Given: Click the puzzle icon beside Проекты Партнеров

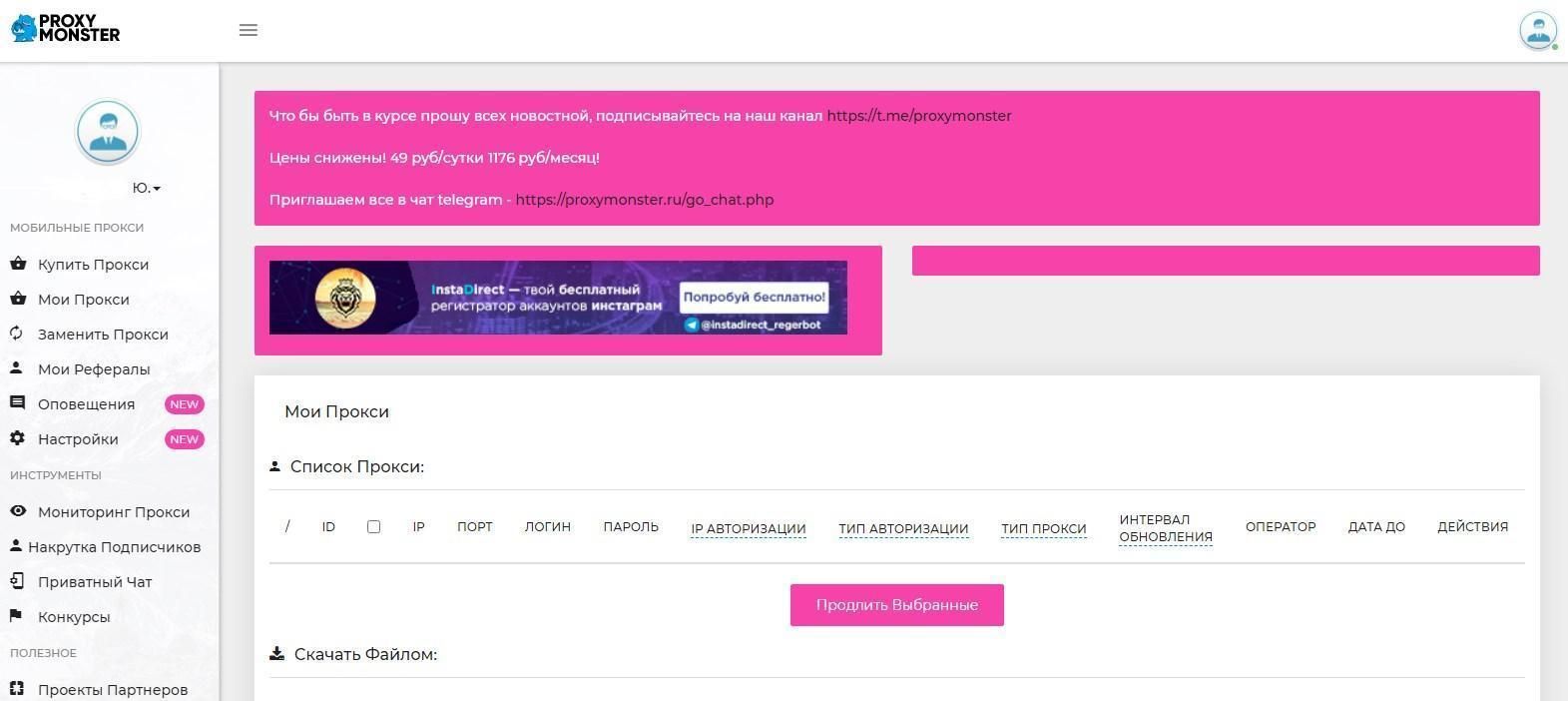Looking at the screenshot, I should [17, 689].
